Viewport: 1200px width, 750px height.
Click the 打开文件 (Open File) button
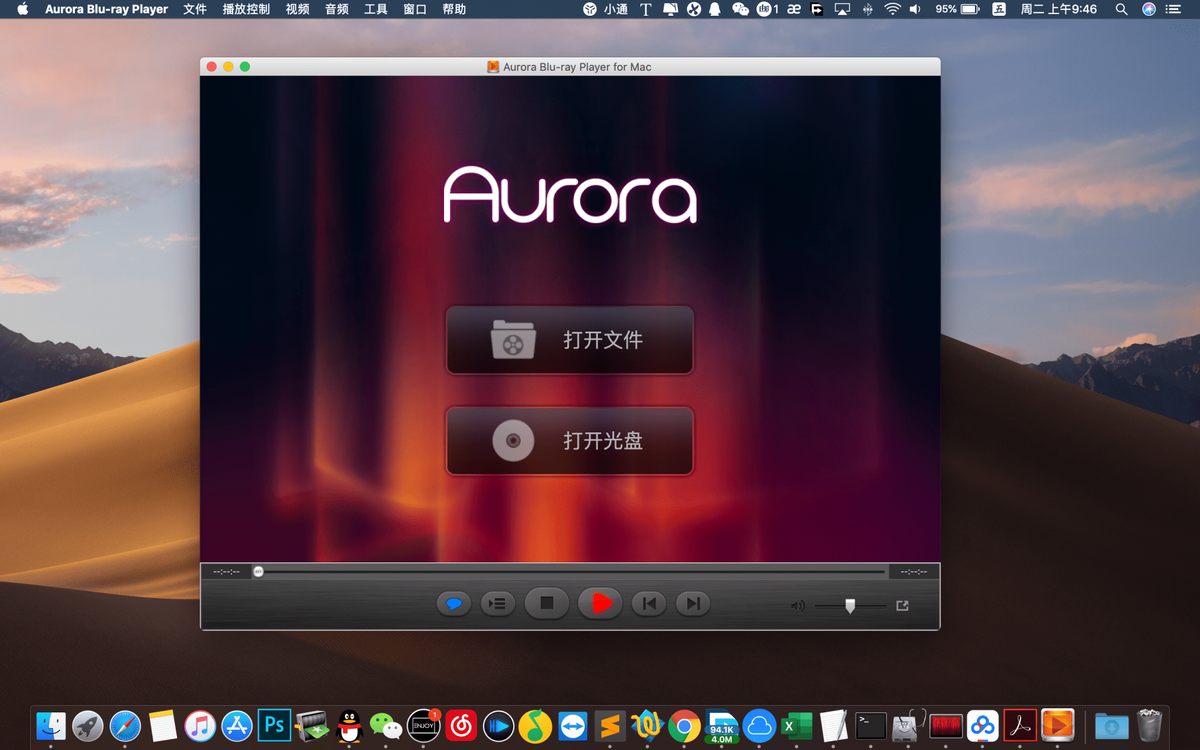click(x=569, y=340)
